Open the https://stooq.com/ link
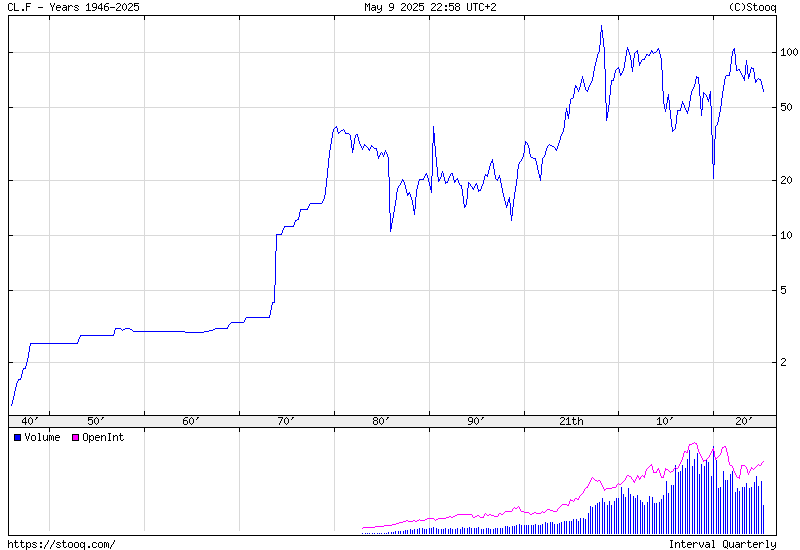 pyautogui.click(x=61, y=544)
